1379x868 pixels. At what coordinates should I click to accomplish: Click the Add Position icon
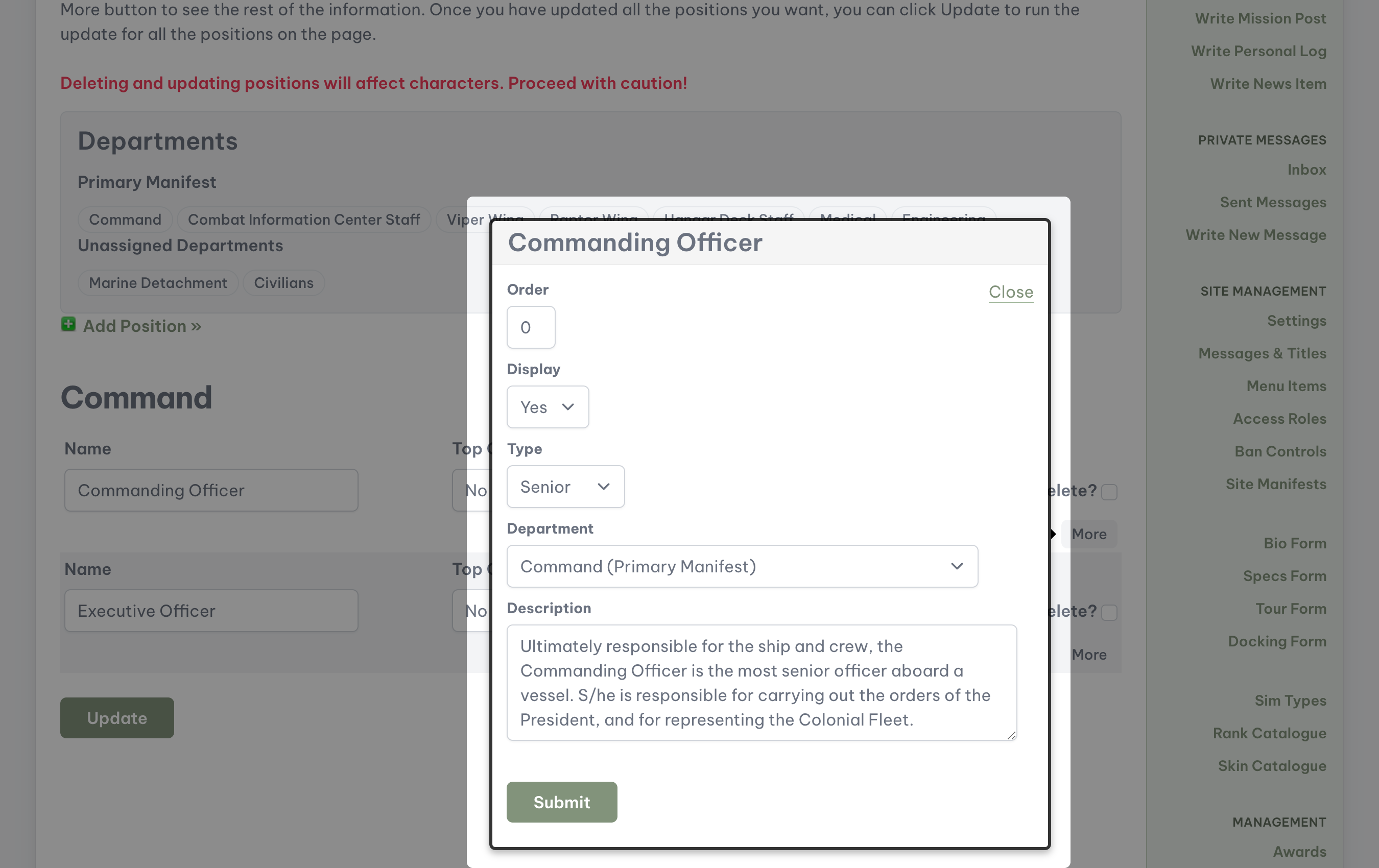[67, 324]
